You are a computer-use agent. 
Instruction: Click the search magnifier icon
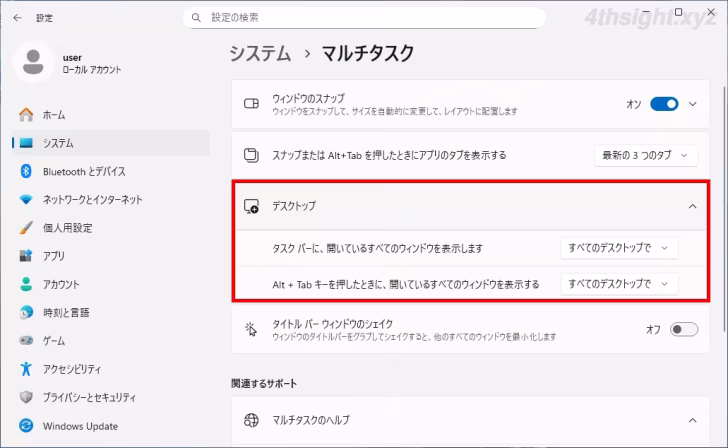click(196, 18)
